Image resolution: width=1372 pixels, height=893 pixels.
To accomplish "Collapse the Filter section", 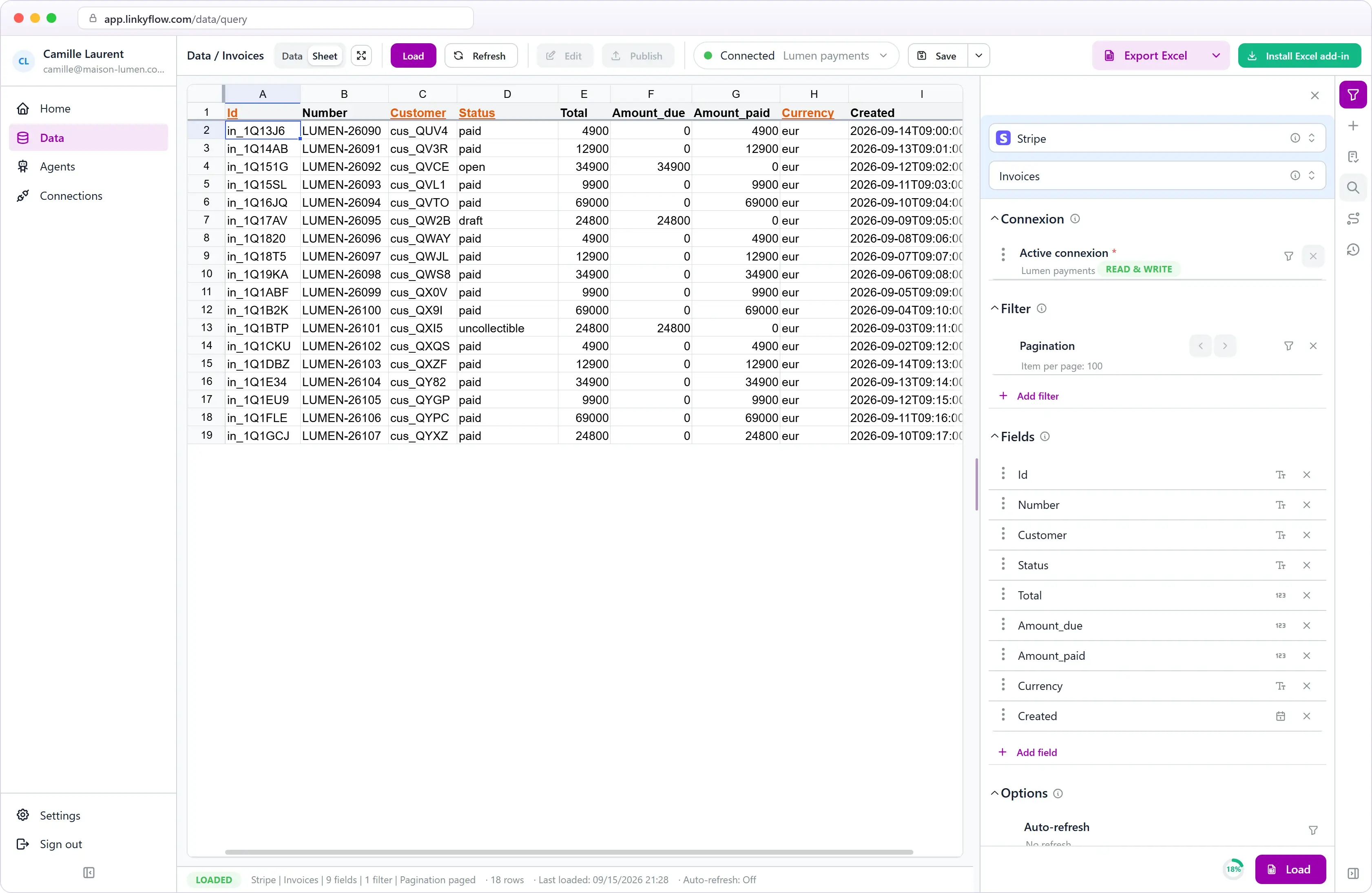I will (x=994, y=309).
